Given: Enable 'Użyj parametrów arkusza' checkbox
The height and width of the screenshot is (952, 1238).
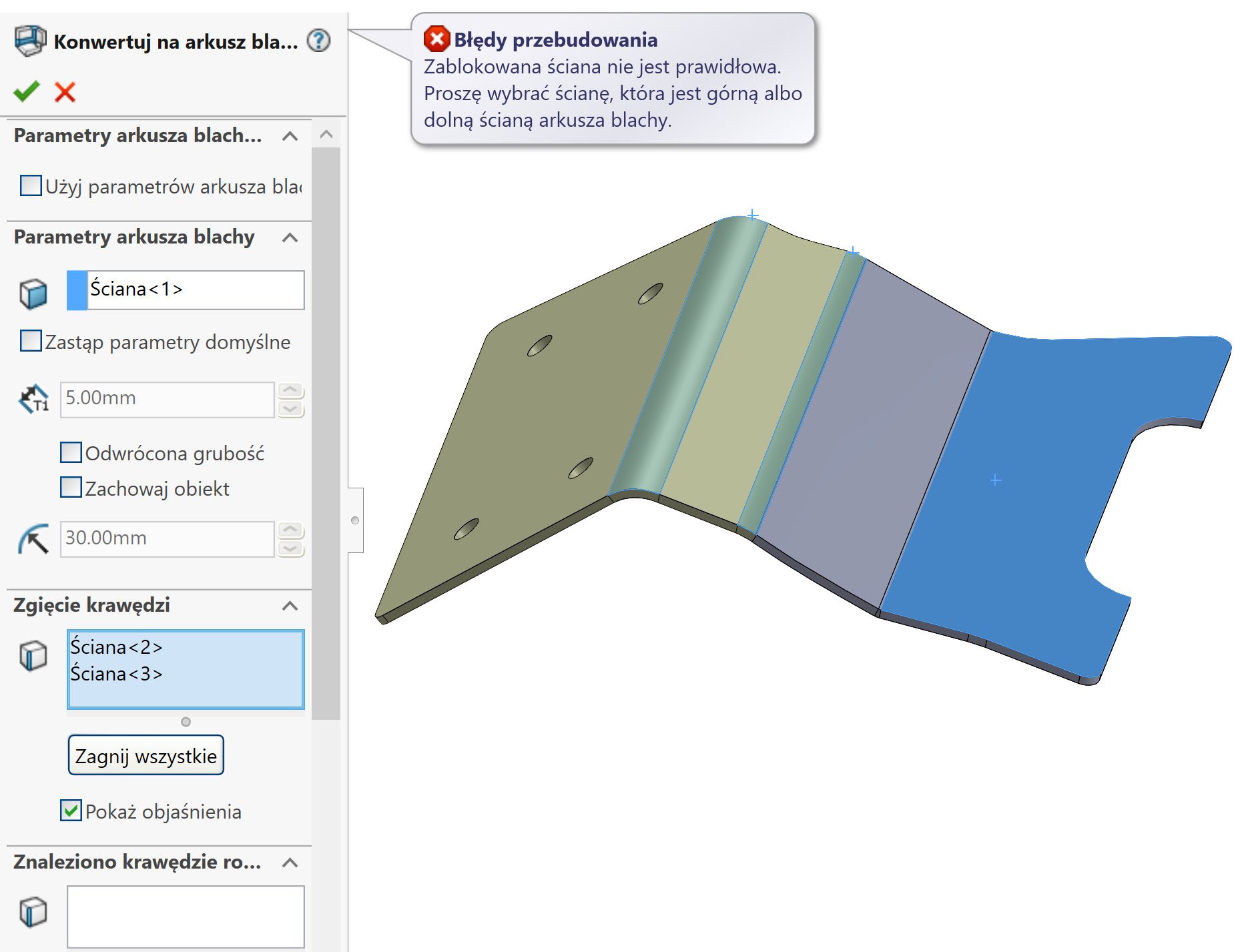Looking at the screenshot, I should tap(31, 185).
